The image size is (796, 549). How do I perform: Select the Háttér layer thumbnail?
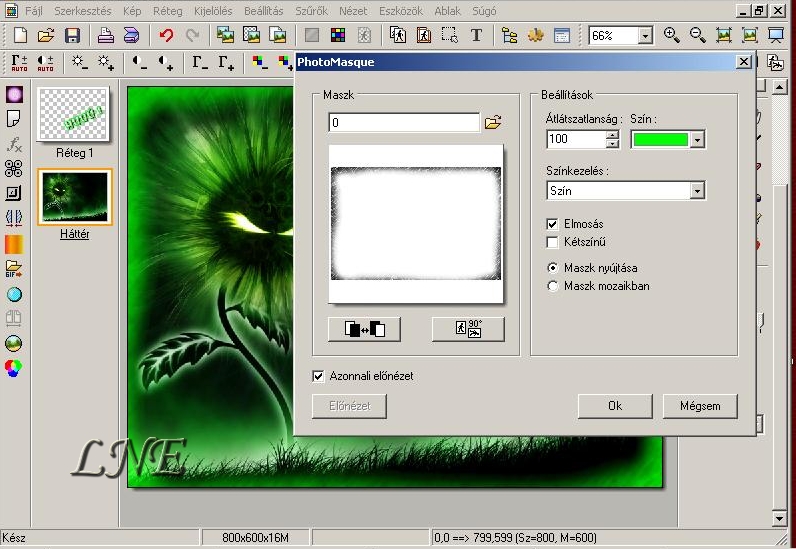click(x=75, y=197)
